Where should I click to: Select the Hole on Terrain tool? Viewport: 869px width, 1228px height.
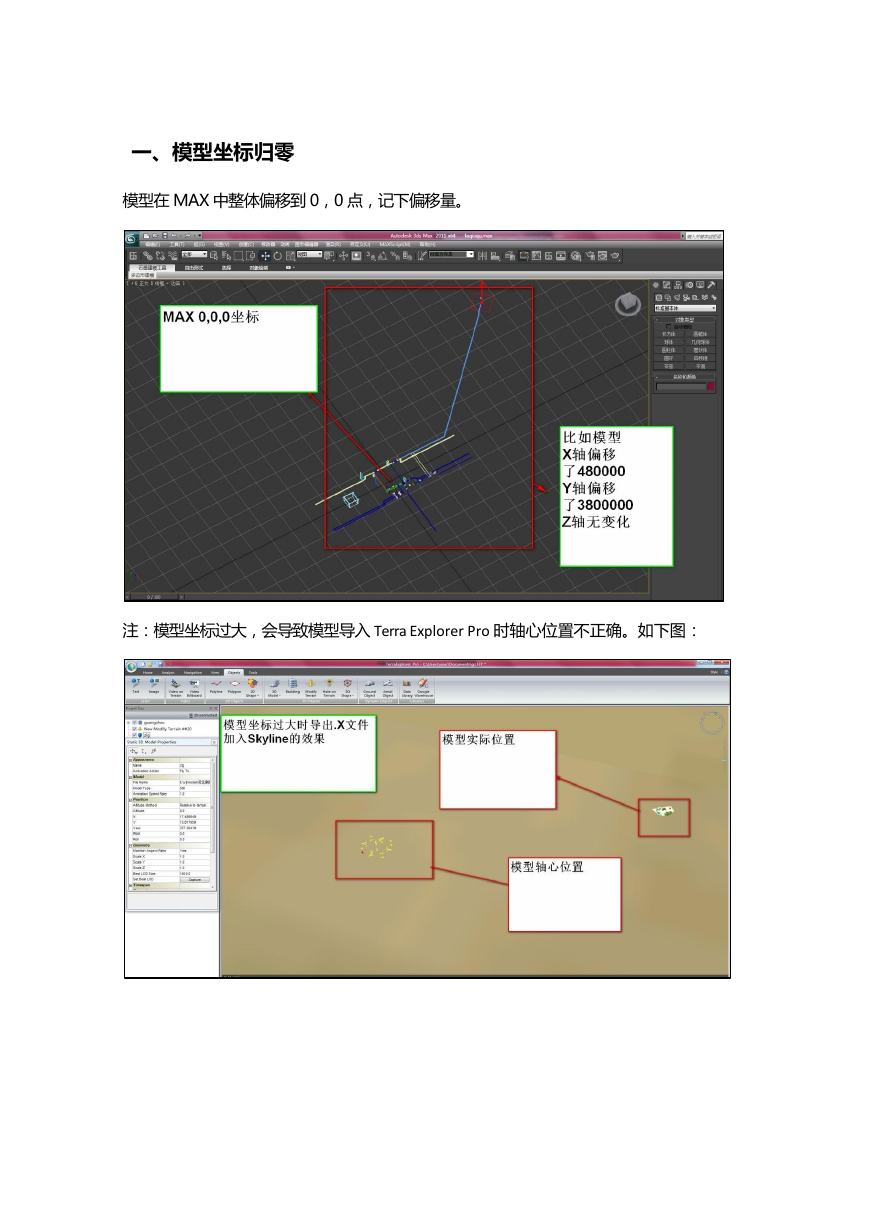click(329, 688)
